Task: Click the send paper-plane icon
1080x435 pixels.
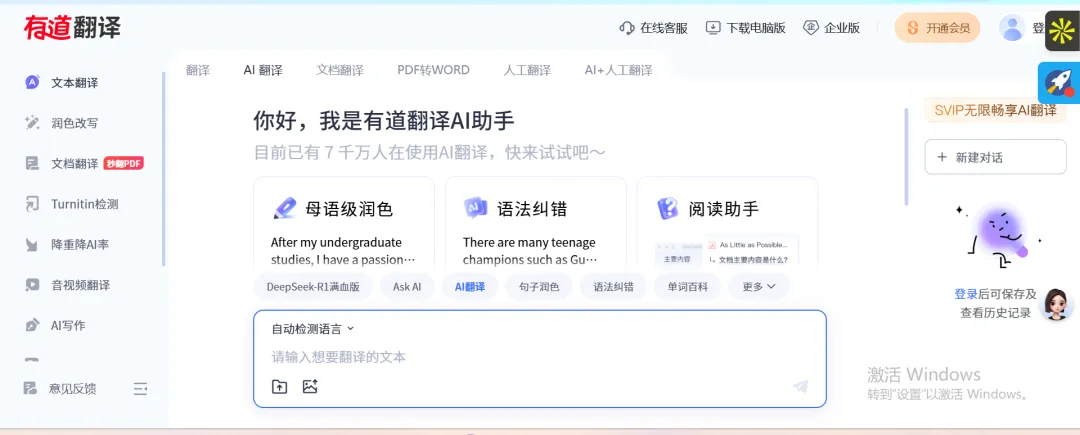Action: point(800,387)
